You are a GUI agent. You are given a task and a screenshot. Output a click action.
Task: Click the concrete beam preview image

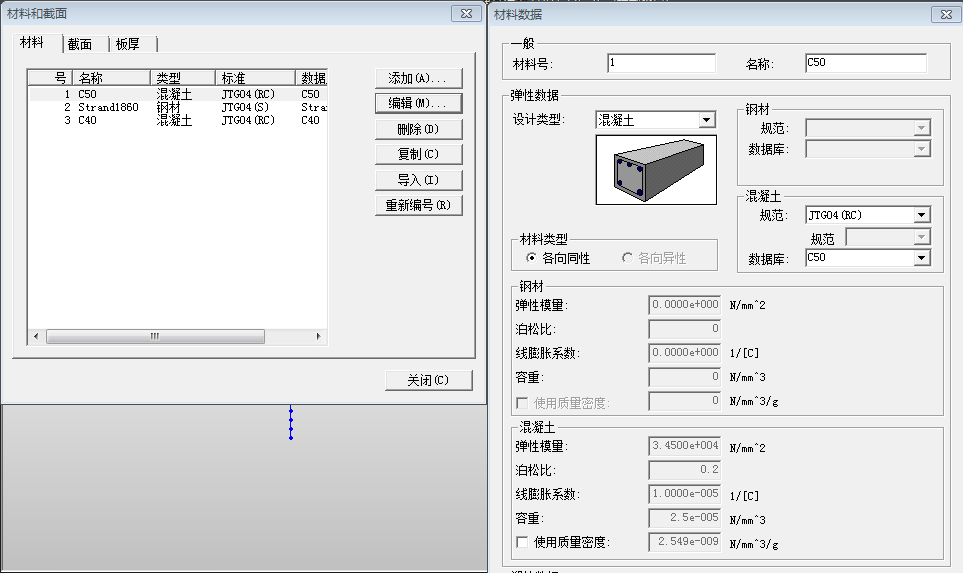(655, 170)
